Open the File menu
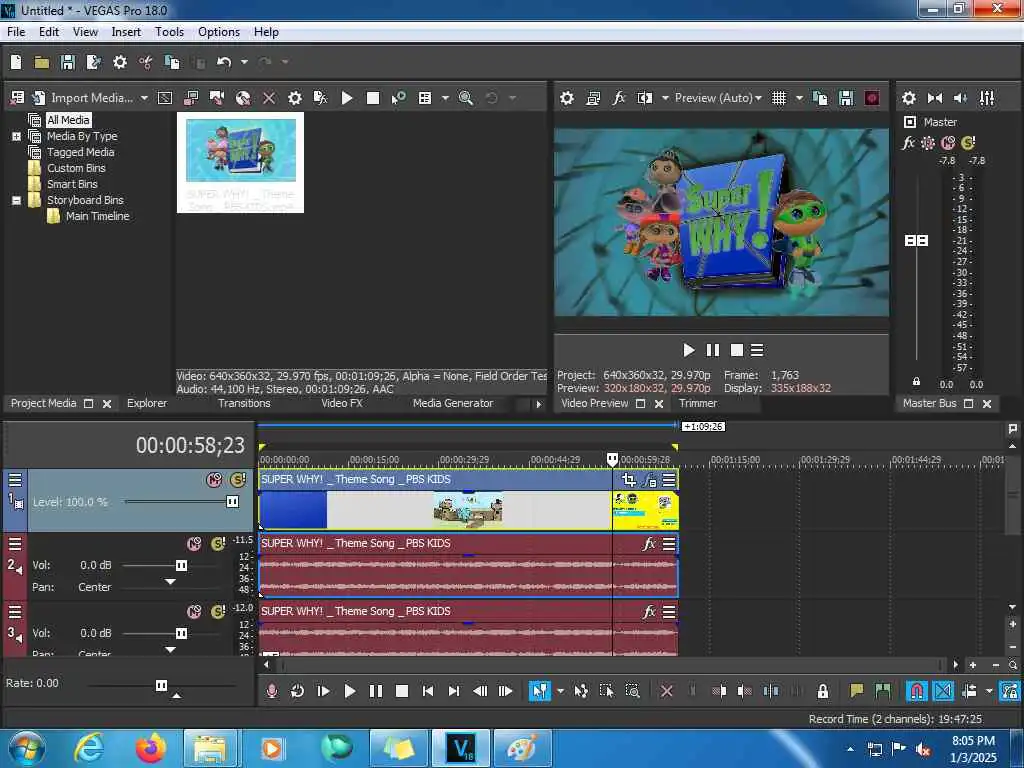Screen dimensions: 1024x768 [x=16, y=32]
